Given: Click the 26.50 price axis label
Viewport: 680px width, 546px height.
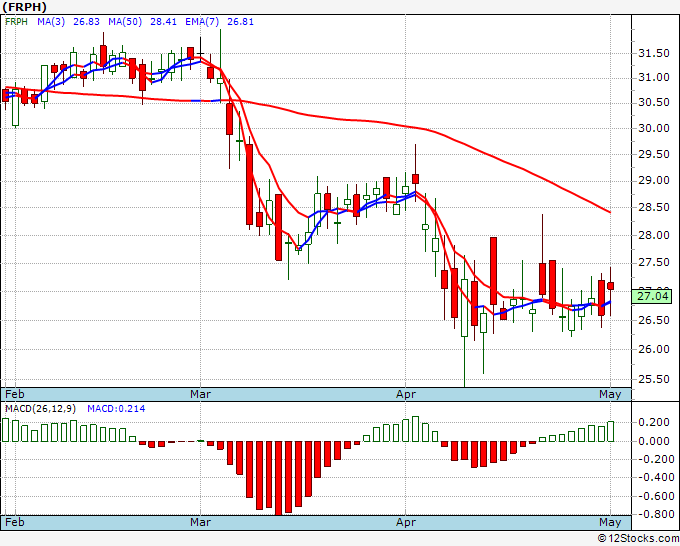Looking at the screenshot, I should point(654,320).
